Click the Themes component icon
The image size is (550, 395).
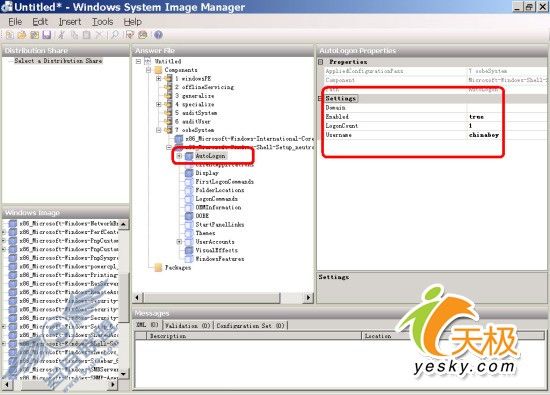coord(189,233)
